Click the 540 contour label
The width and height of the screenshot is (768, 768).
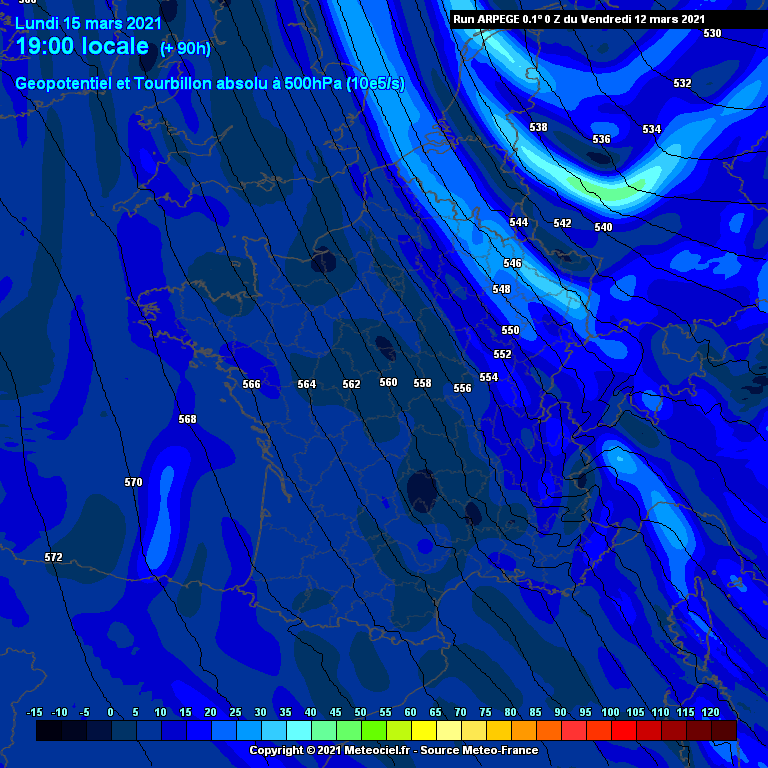click(603, 227)
